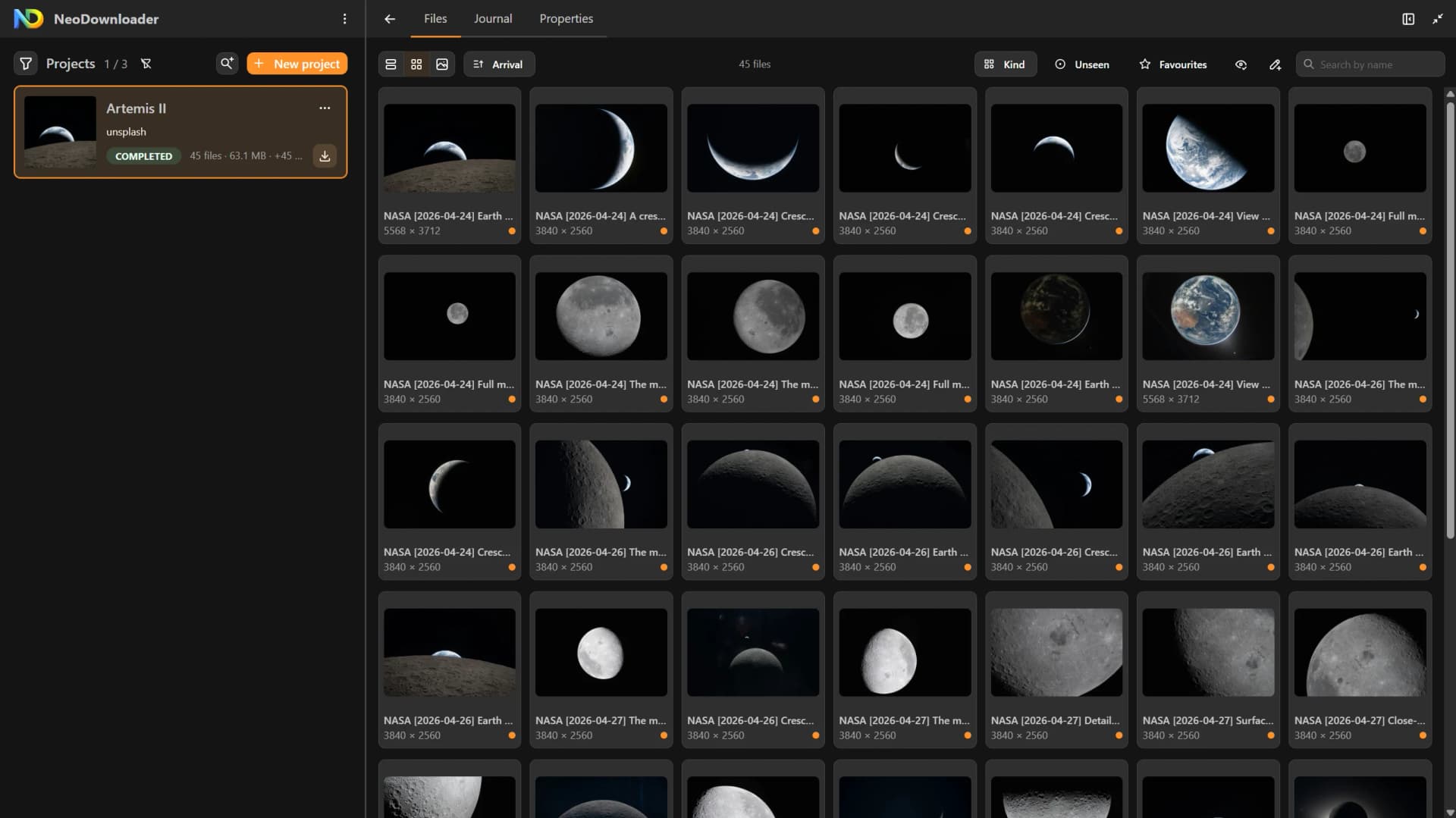Go back with the left arrow
The width and height of the screenshot is (1456, 818).
coord(390,19)
